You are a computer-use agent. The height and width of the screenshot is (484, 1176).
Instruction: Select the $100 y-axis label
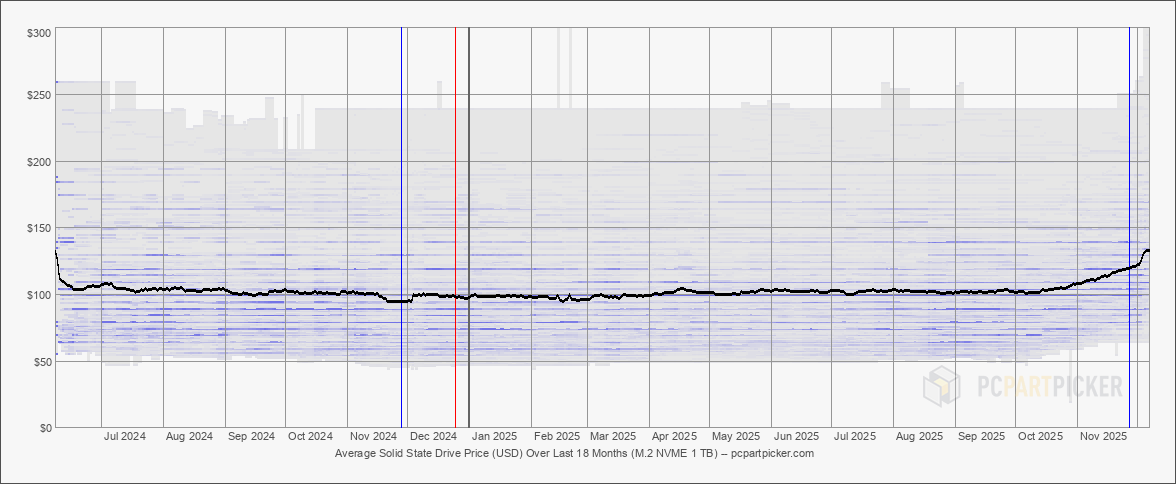[39, 294]
